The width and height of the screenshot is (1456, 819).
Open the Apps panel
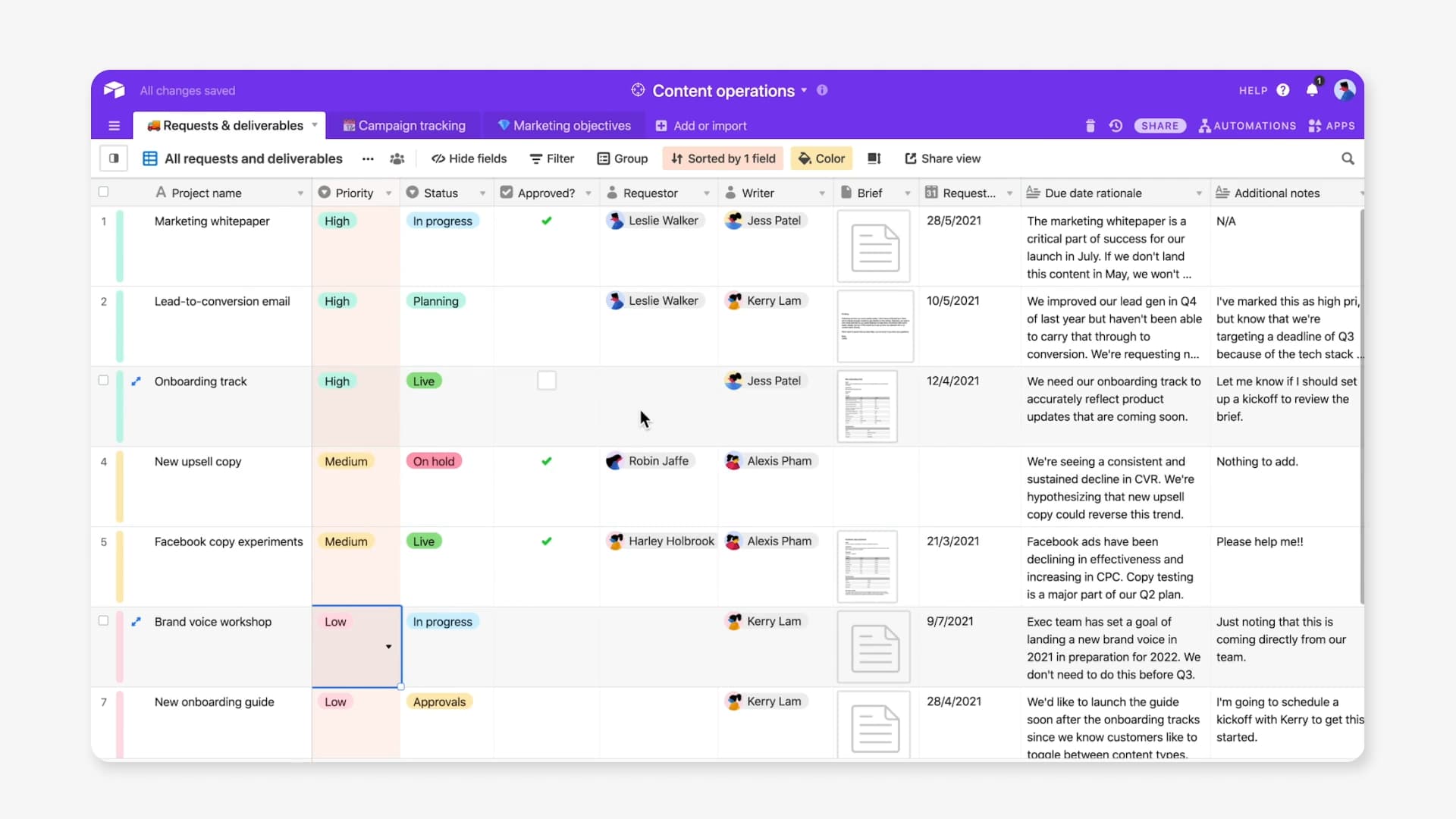(x=1332, y=126)
